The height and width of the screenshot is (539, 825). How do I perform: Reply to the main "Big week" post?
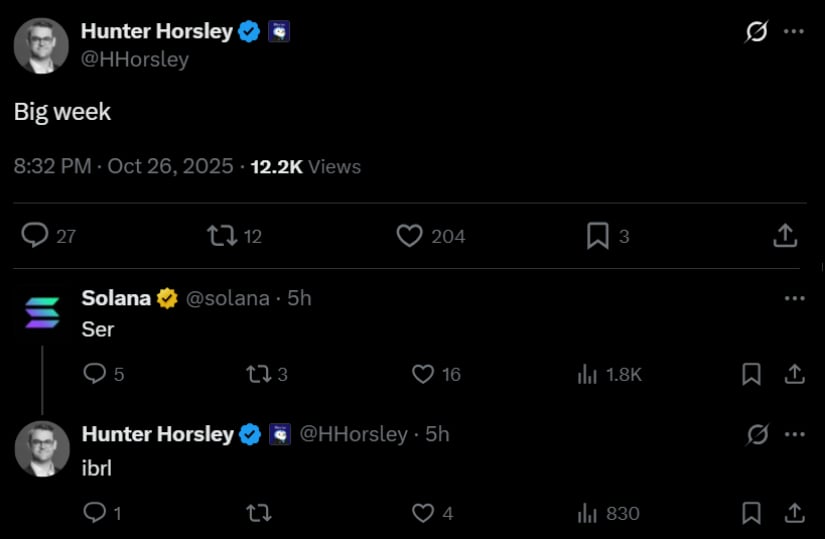(35, 236)
